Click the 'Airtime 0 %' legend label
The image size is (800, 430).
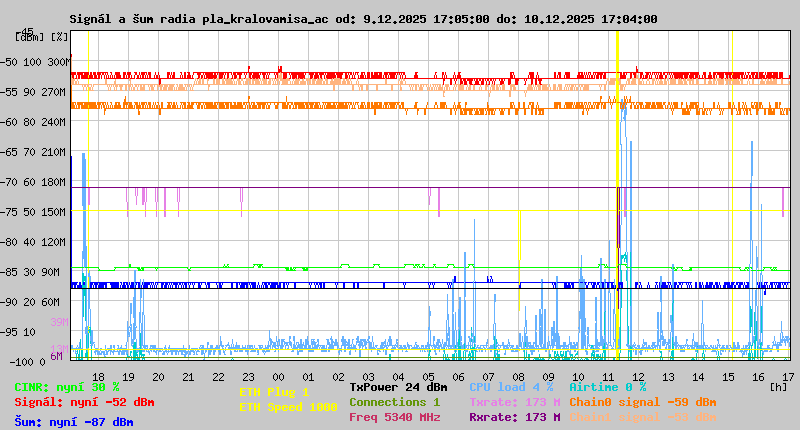point(608,387)
